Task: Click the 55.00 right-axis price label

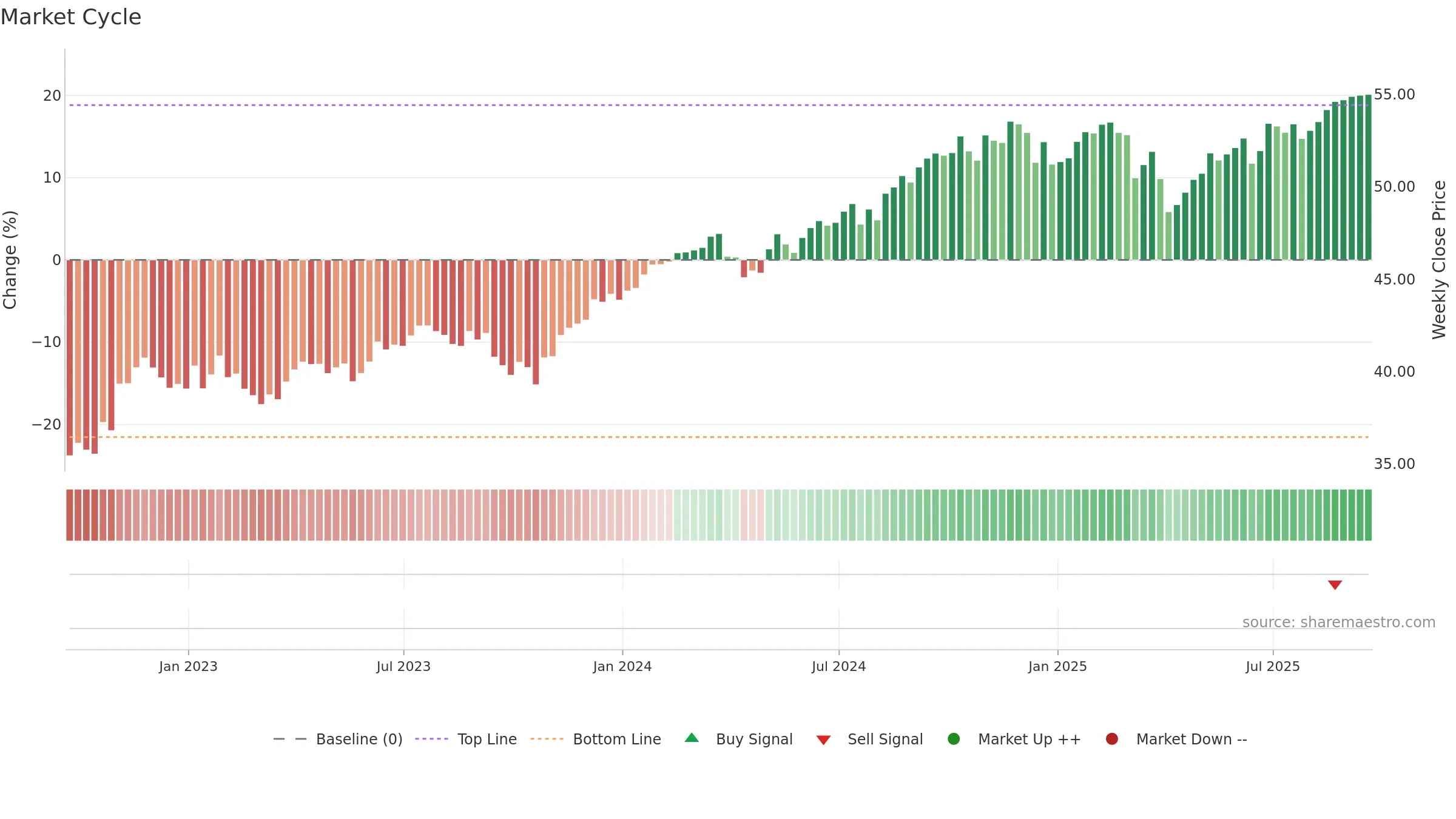Action: (x=1394, y=95)
